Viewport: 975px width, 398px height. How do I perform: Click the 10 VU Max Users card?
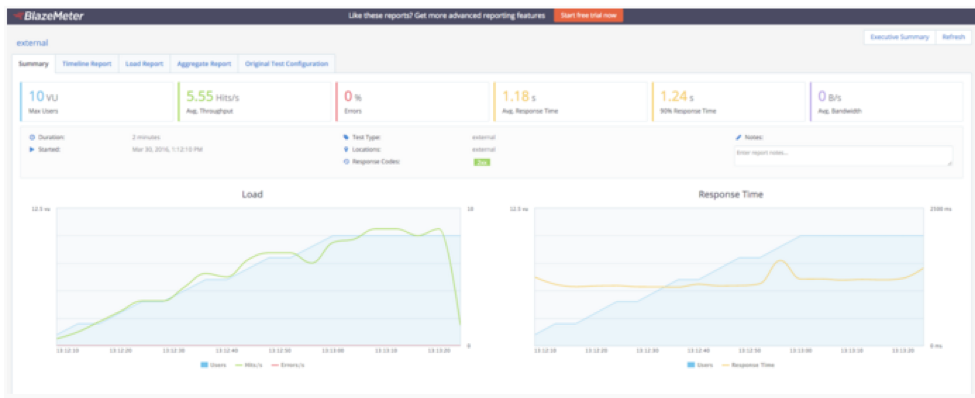click(x=97, y=101)
